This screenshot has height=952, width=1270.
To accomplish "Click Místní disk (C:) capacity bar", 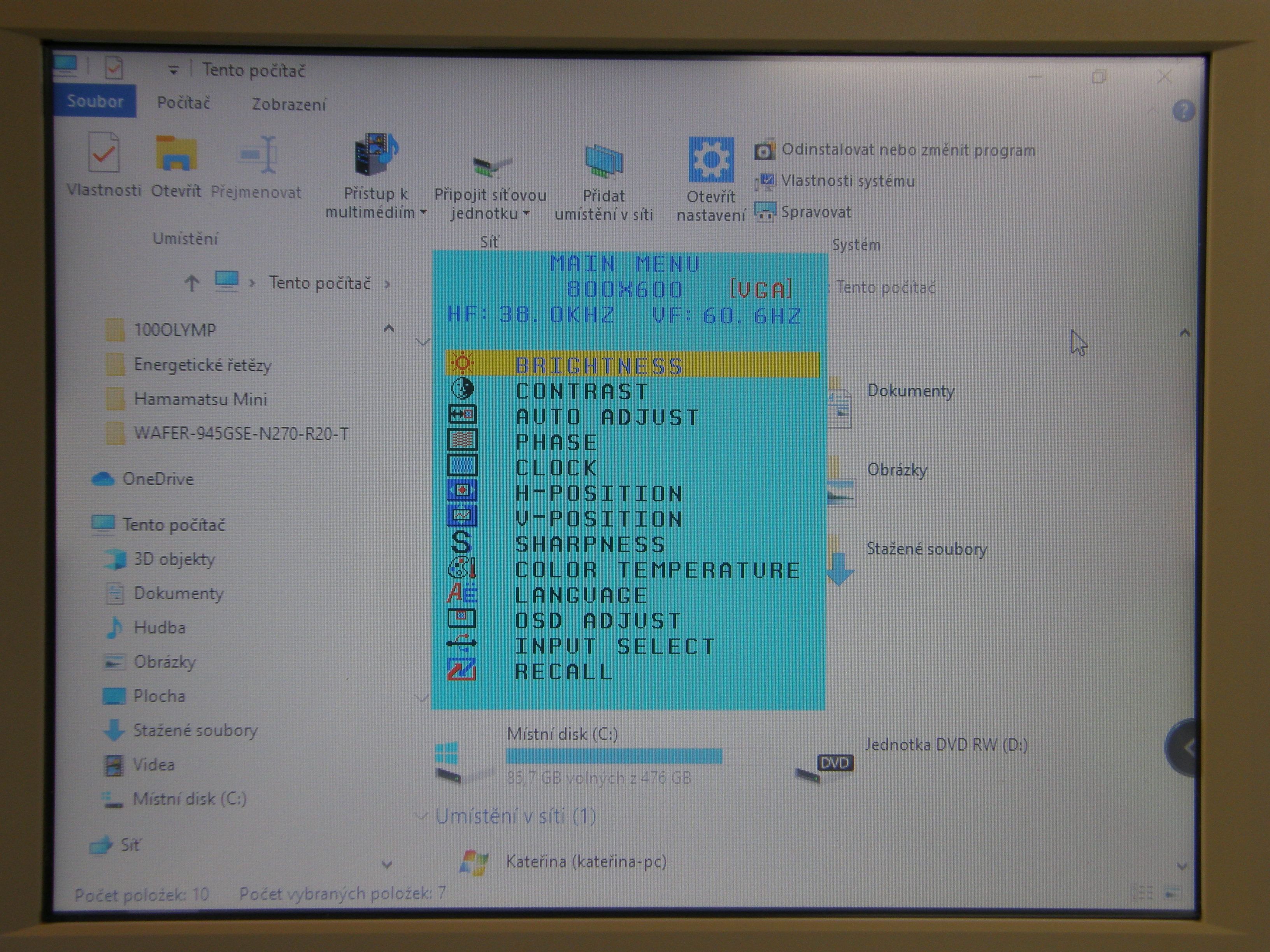I will (x=614, y=756).
